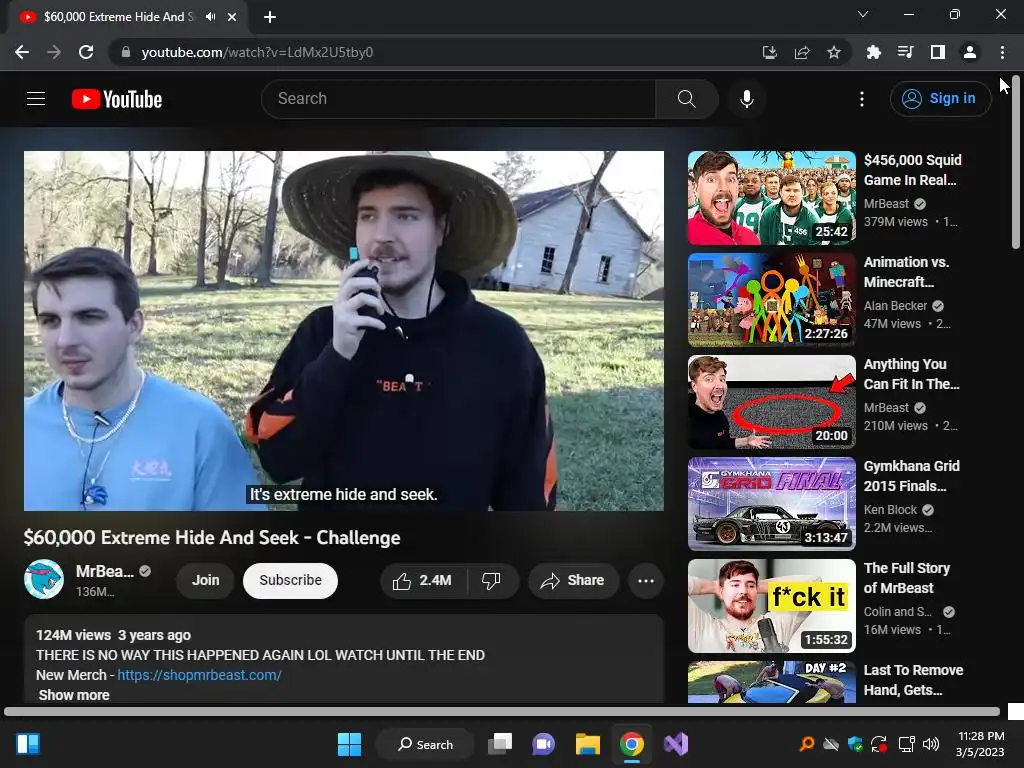Install app via address bar icon

click(x=769, y=52)
